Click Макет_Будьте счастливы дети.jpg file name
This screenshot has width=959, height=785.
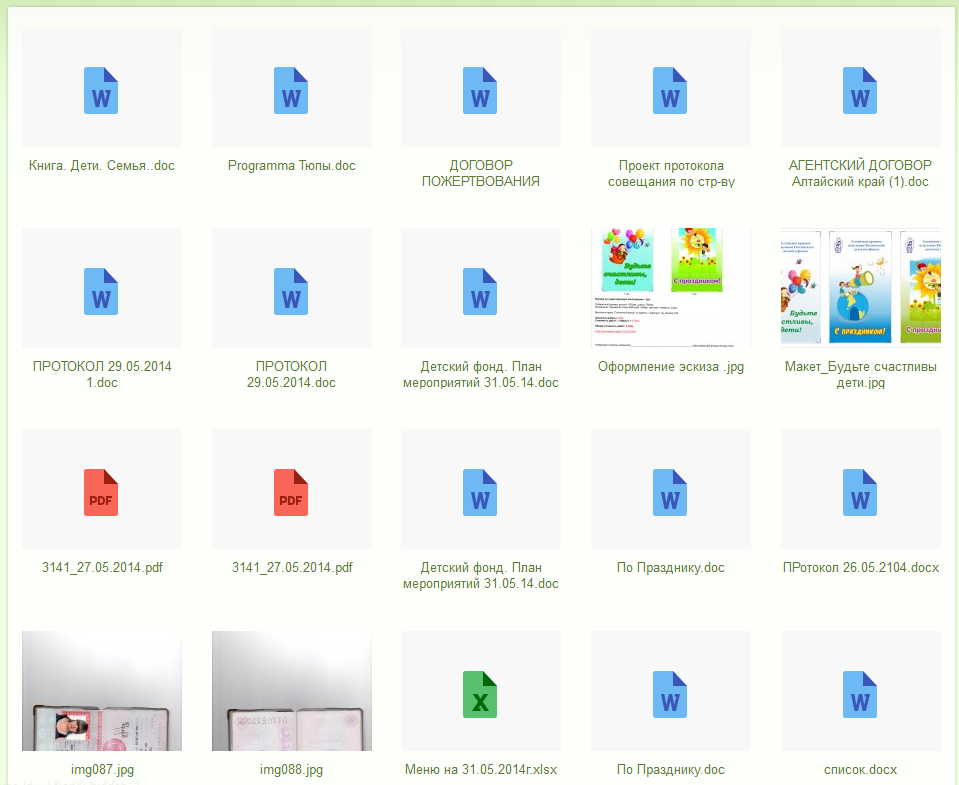861,374
